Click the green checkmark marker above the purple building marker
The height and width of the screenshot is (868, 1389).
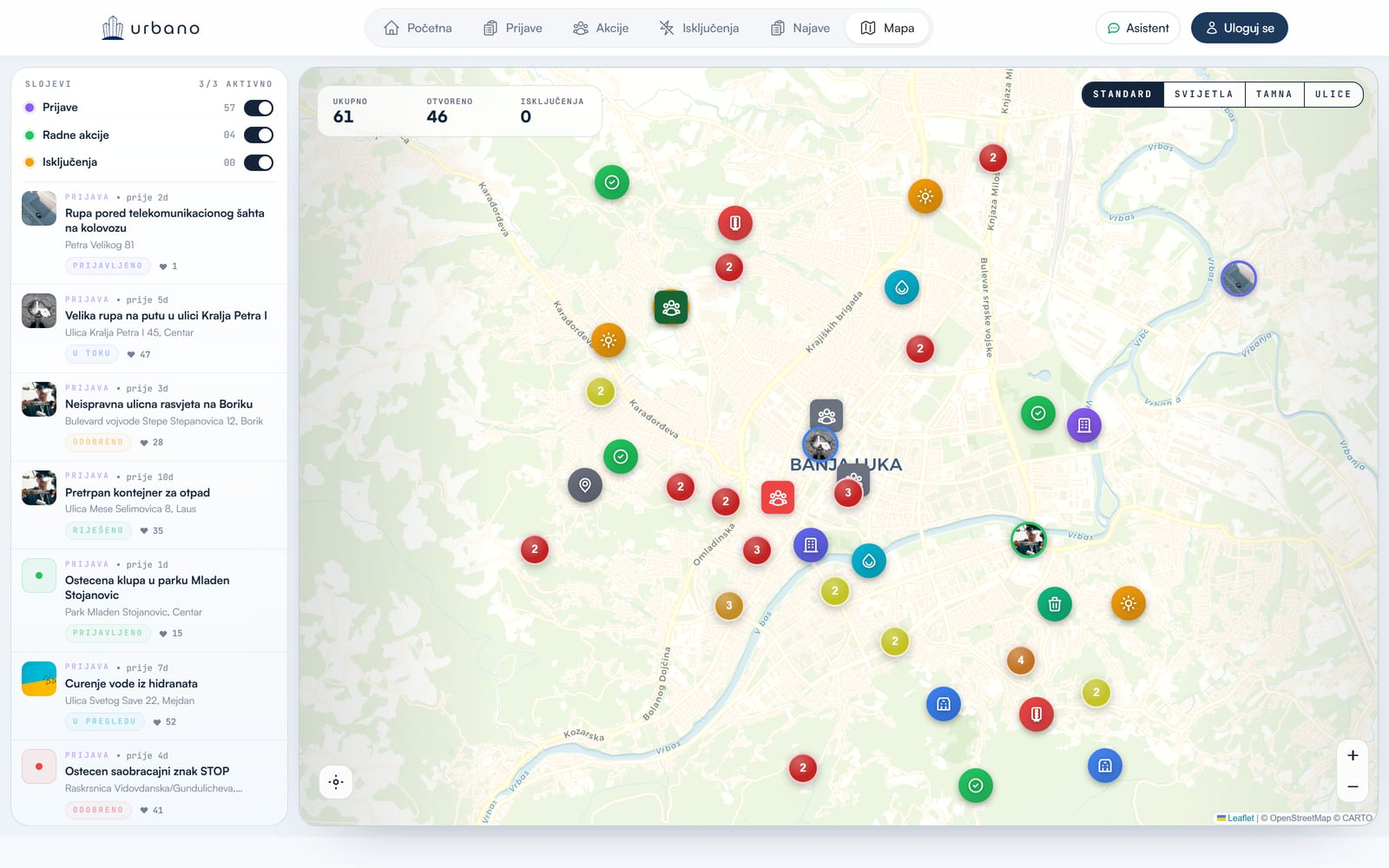coord(1038,413)
